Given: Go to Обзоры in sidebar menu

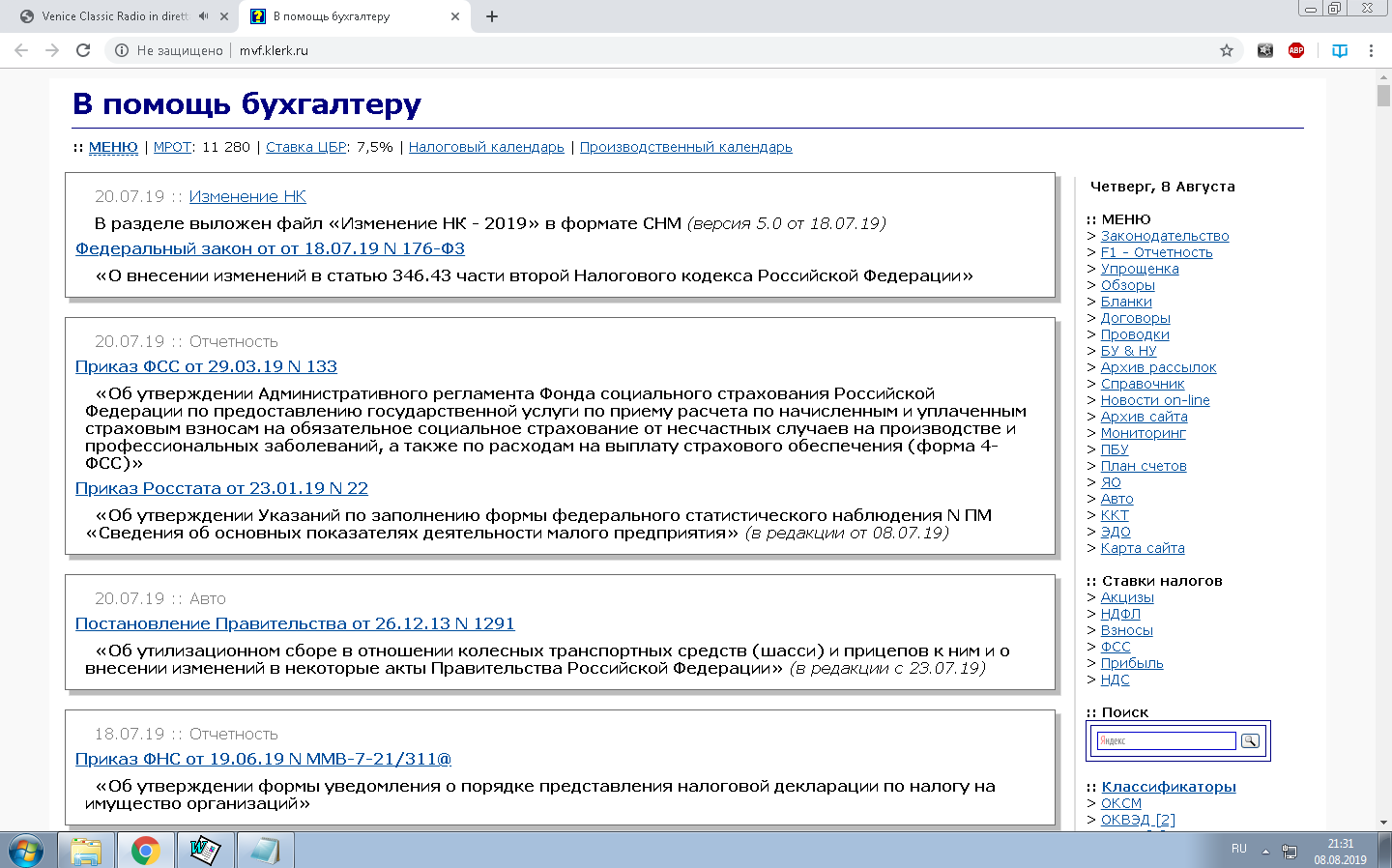Looking at the screenshot, I should [1128, 285].
